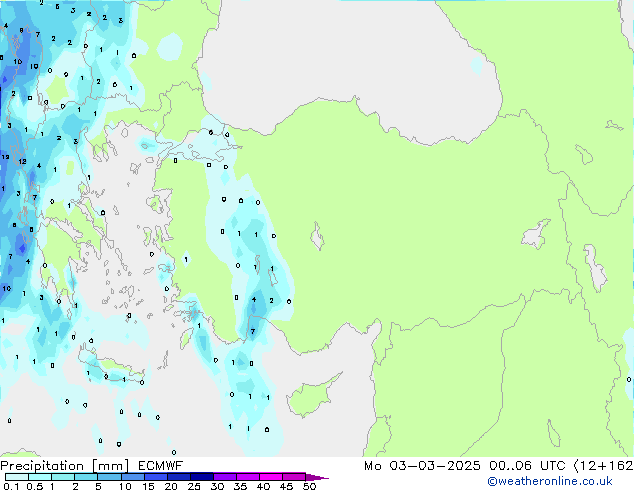The image size is (634, 490).
Task: Click the Crete island on the map
Action: pos(111,368)
